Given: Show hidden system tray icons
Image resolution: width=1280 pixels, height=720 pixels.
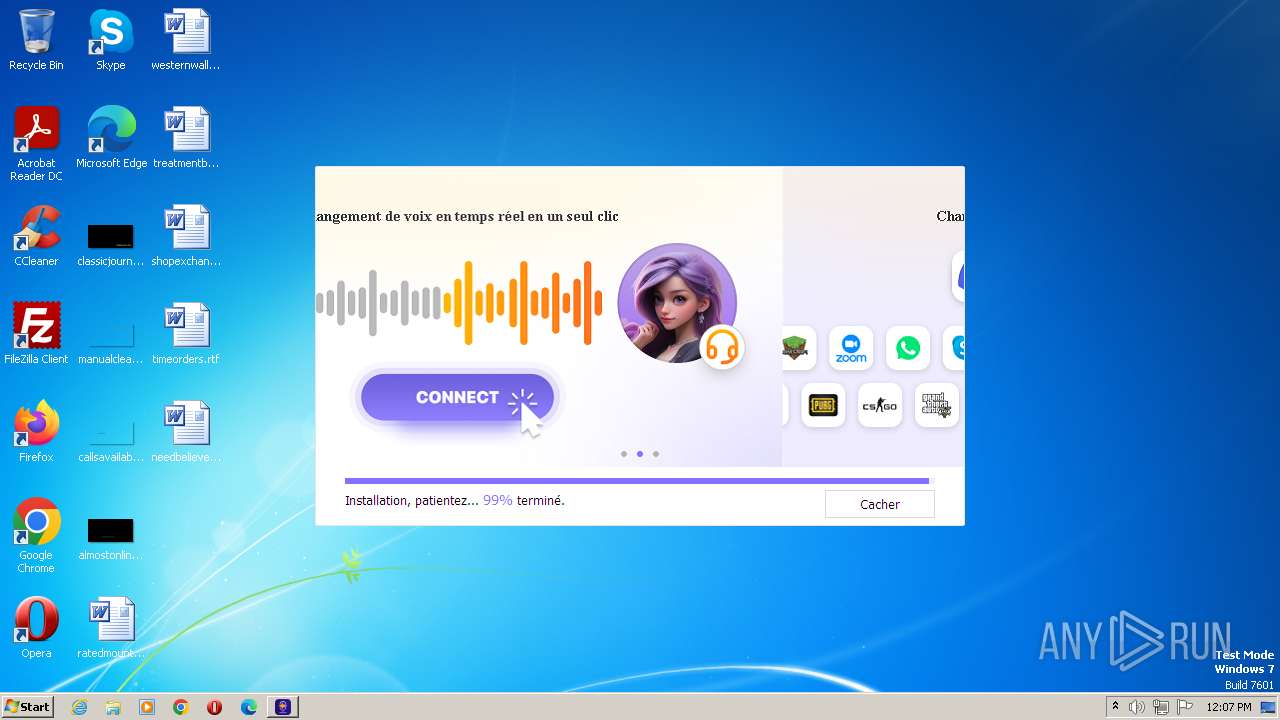Looking at the screenshot, I should pos(1115,707).
